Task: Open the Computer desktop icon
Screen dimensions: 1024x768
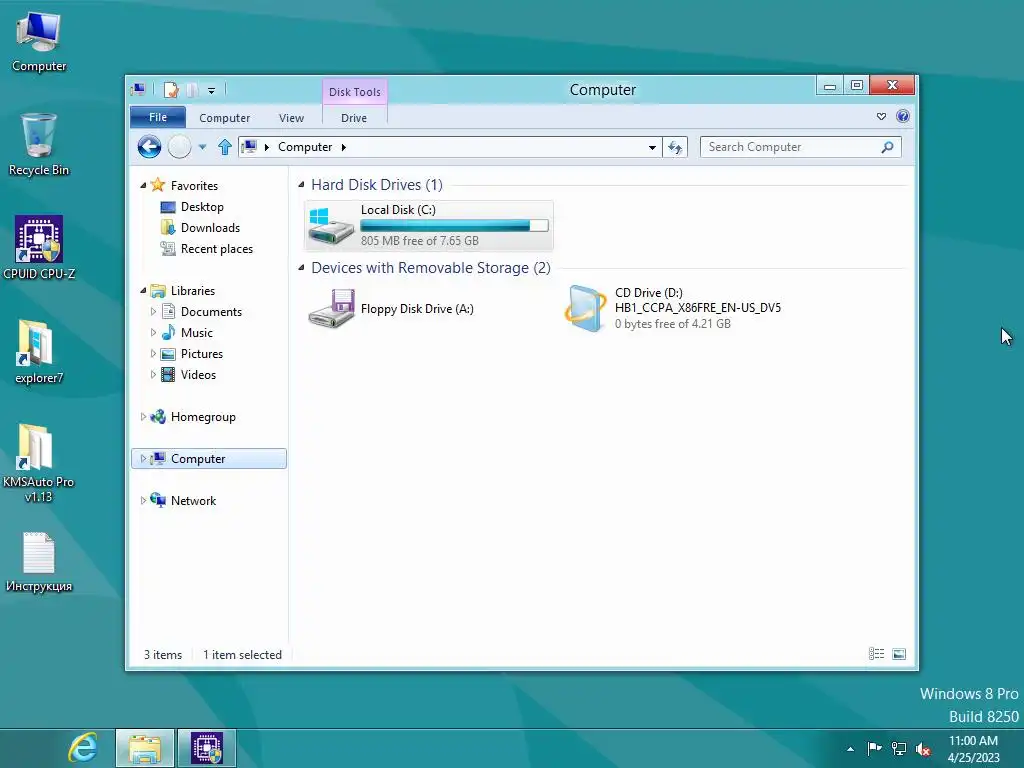Action: (x=39, y=42)
